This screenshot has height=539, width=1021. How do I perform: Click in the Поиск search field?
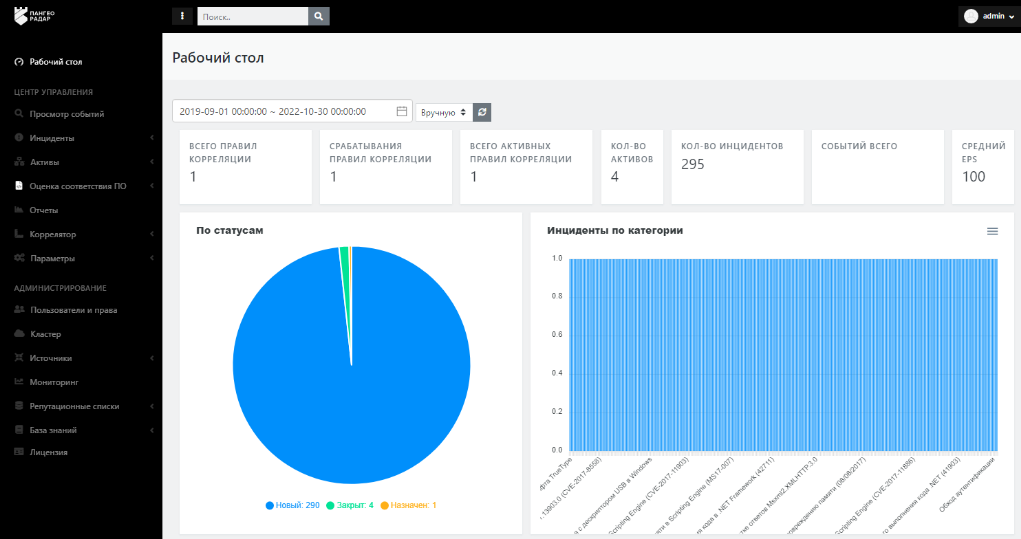pos(253,16)
